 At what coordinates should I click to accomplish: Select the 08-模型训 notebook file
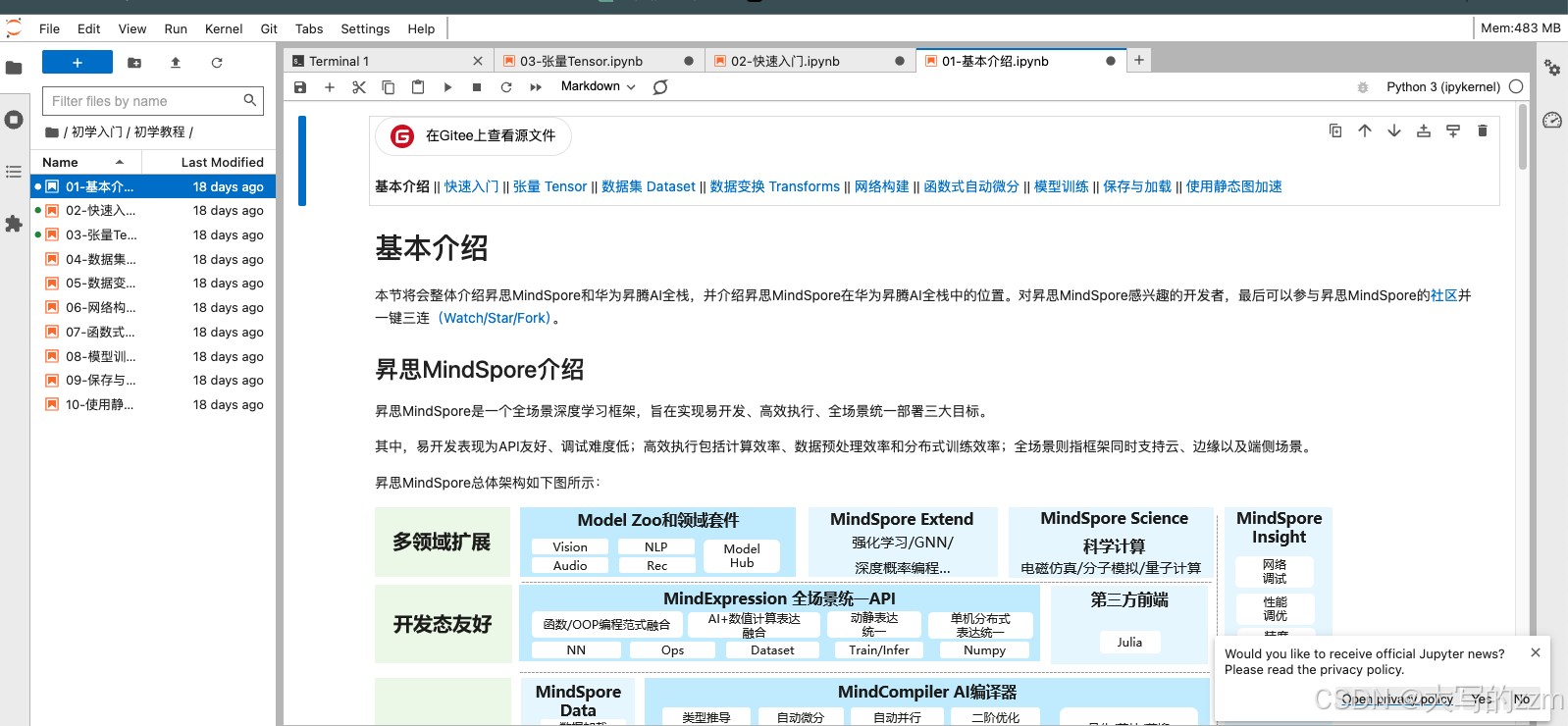[153, 356]
